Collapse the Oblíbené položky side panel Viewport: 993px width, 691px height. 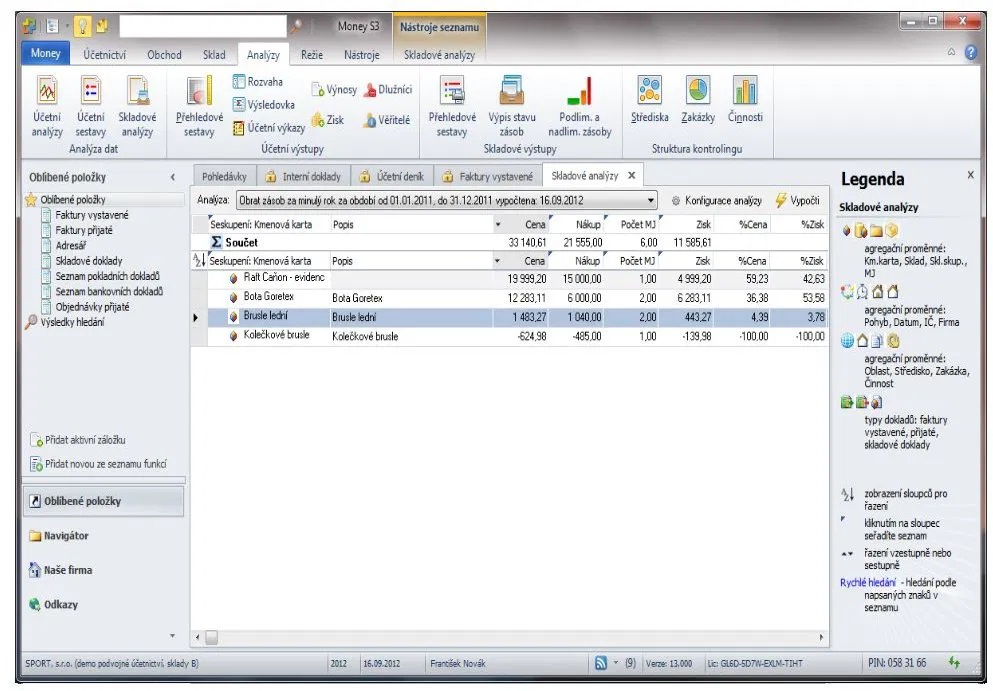pyautogui.click(x=172, y=177)
